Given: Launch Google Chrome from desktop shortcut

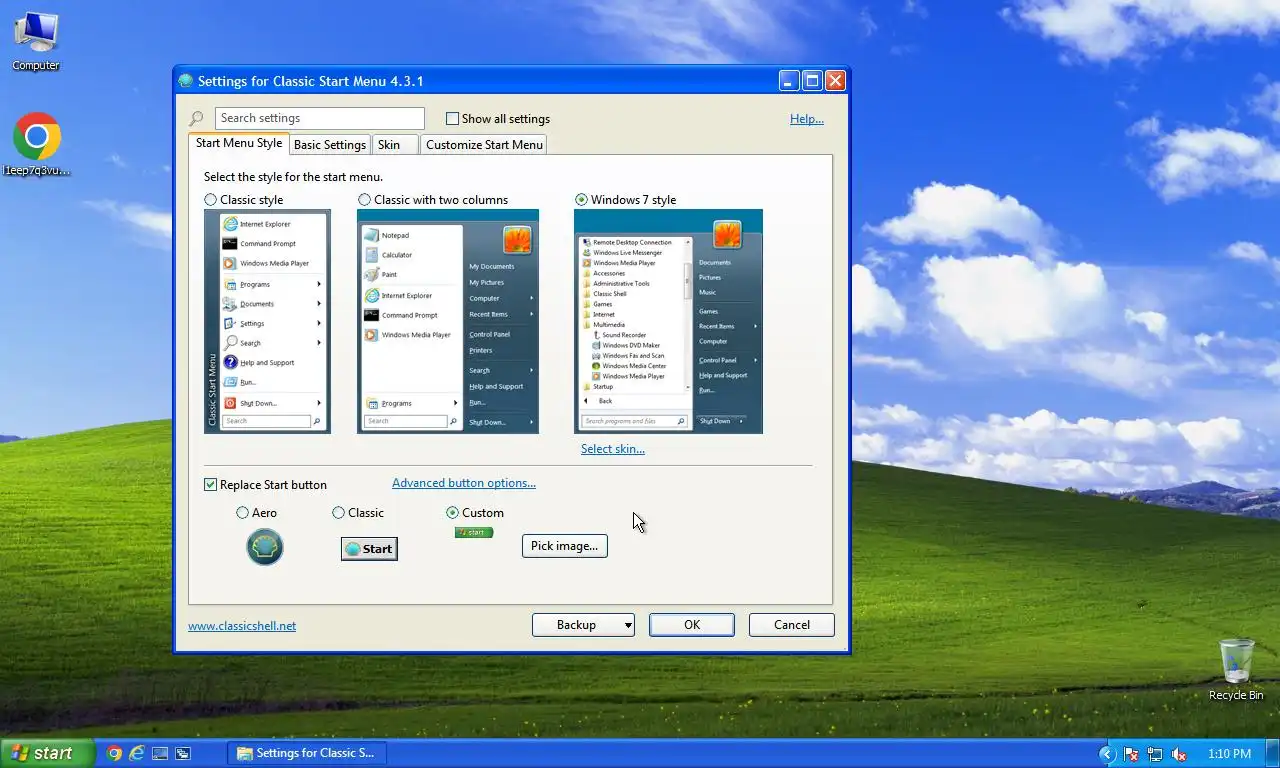Looking at the screenshot, I should [37, 144].
